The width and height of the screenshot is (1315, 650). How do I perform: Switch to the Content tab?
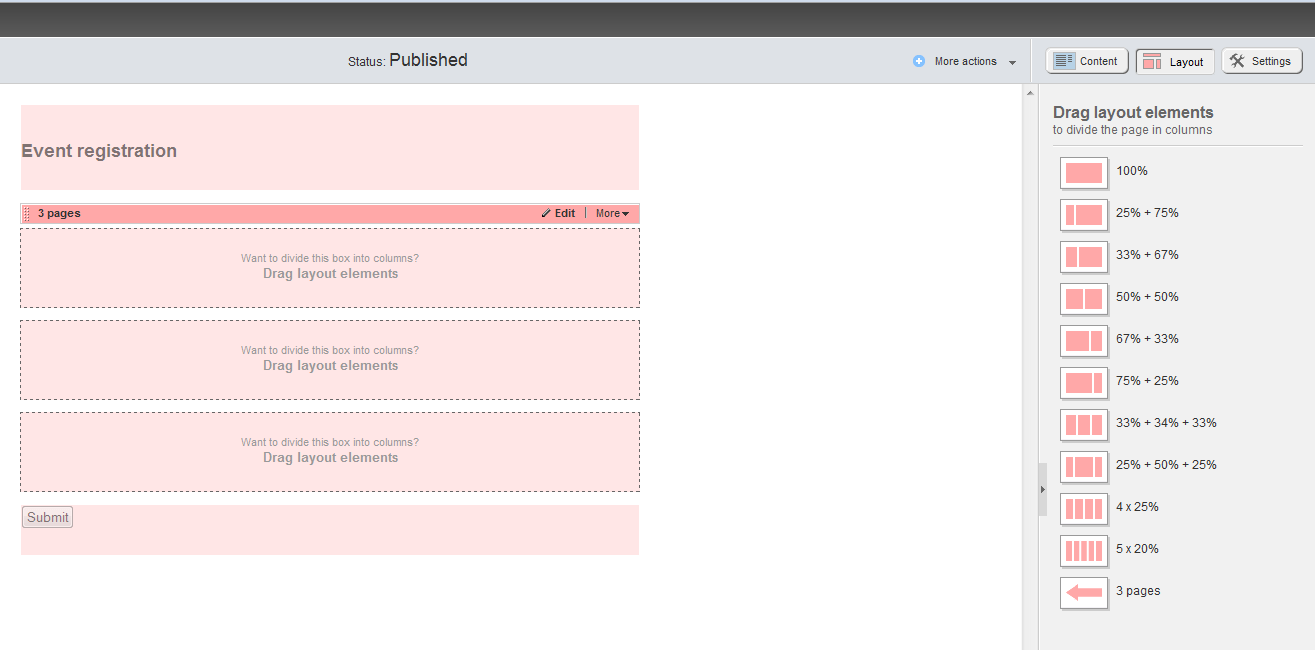click(1087, 62)
